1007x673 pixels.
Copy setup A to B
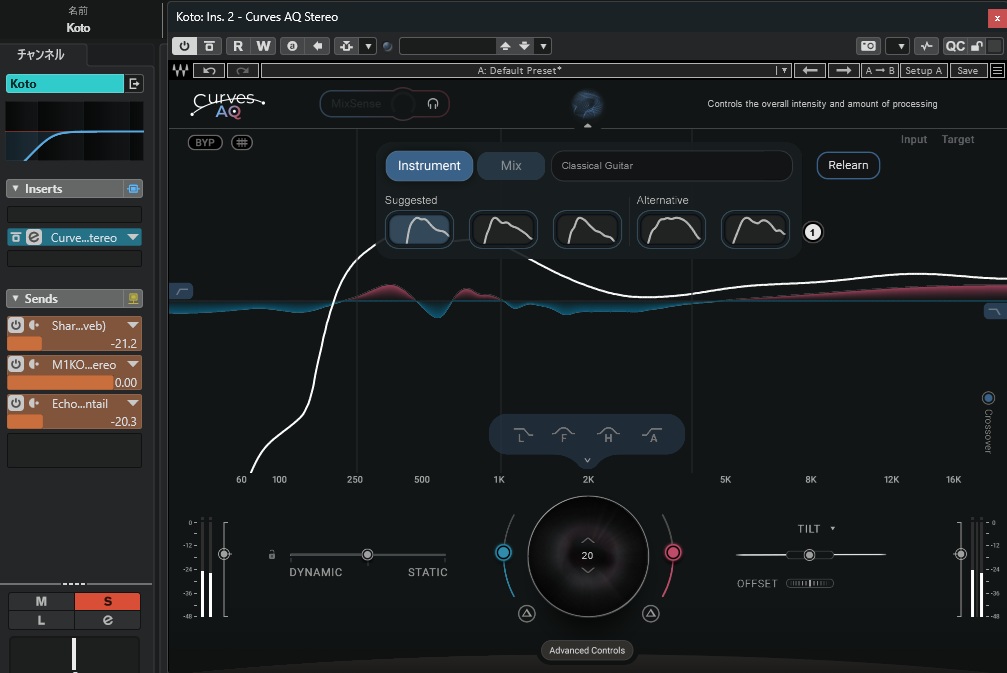(880, 71)
